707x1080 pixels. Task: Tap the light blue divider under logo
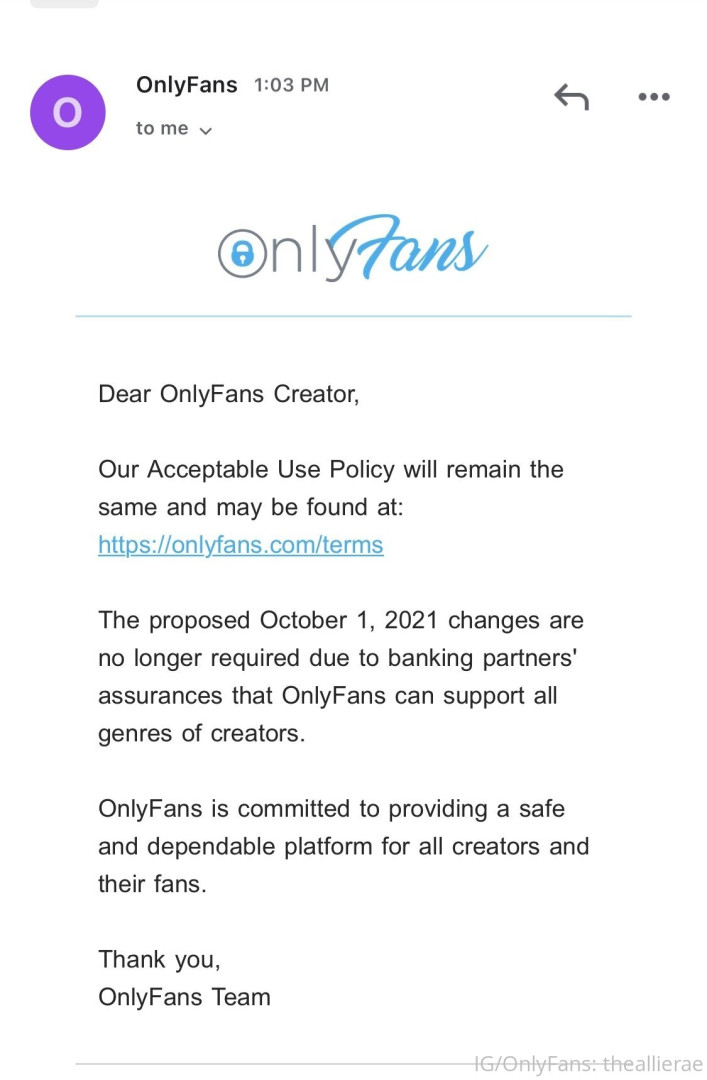(x=353, y=316)
